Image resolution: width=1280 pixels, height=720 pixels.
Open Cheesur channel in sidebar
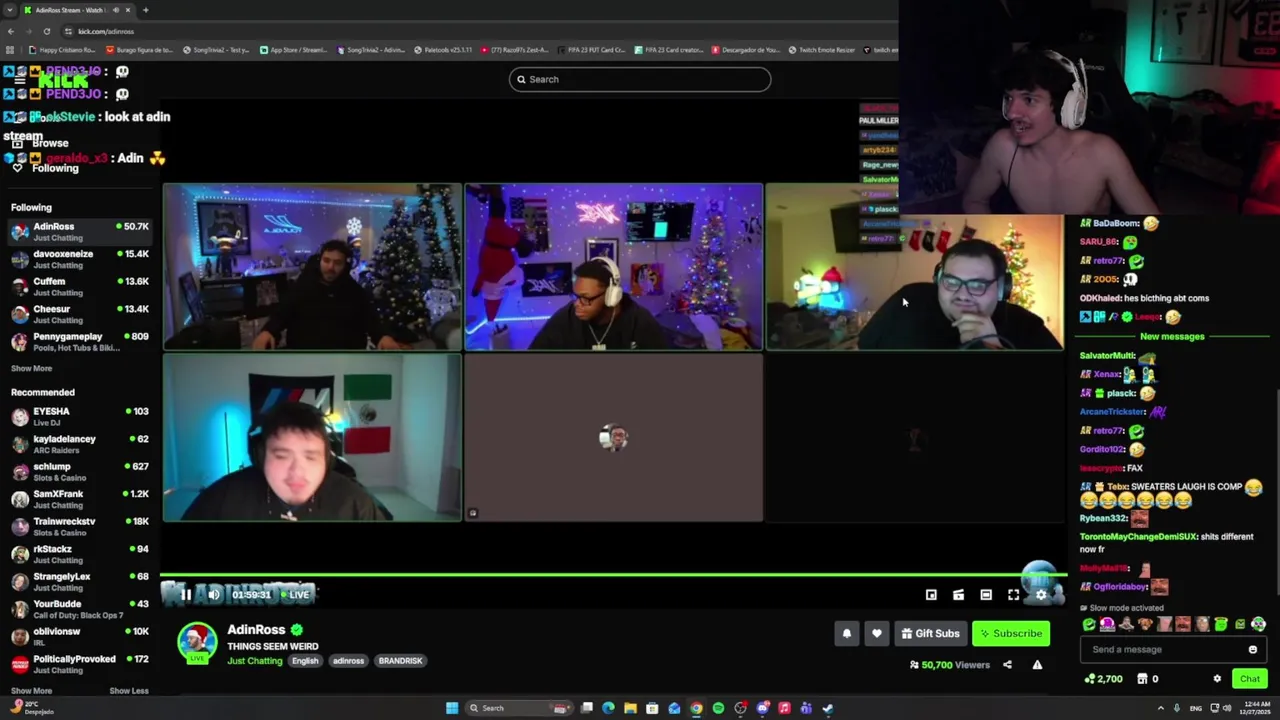point(80,314)
